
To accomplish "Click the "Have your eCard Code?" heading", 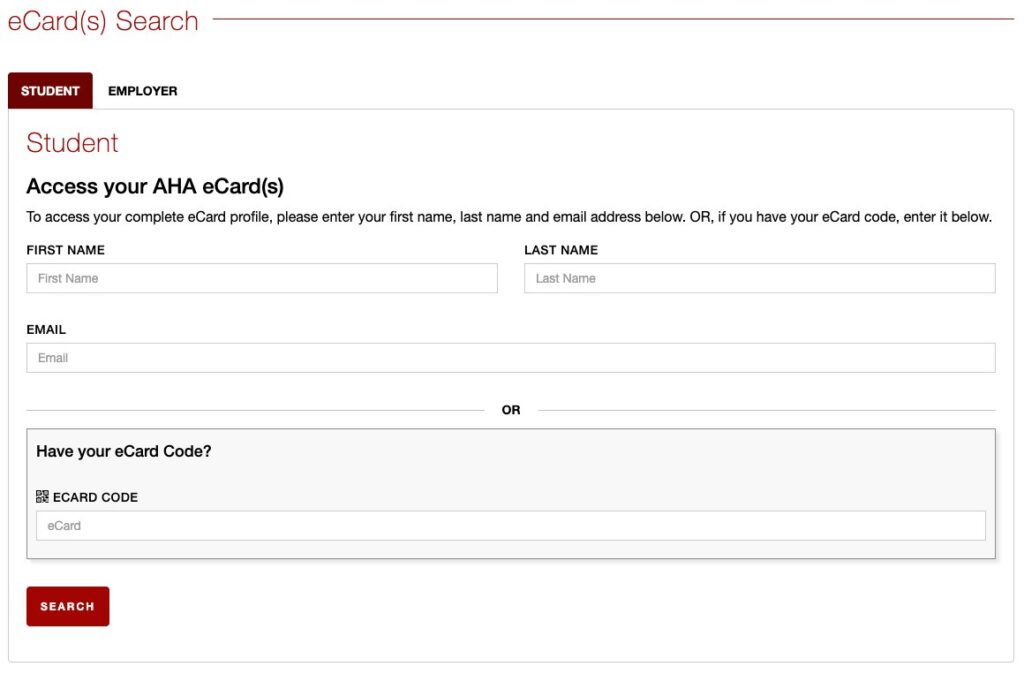I will coord(124,452).
